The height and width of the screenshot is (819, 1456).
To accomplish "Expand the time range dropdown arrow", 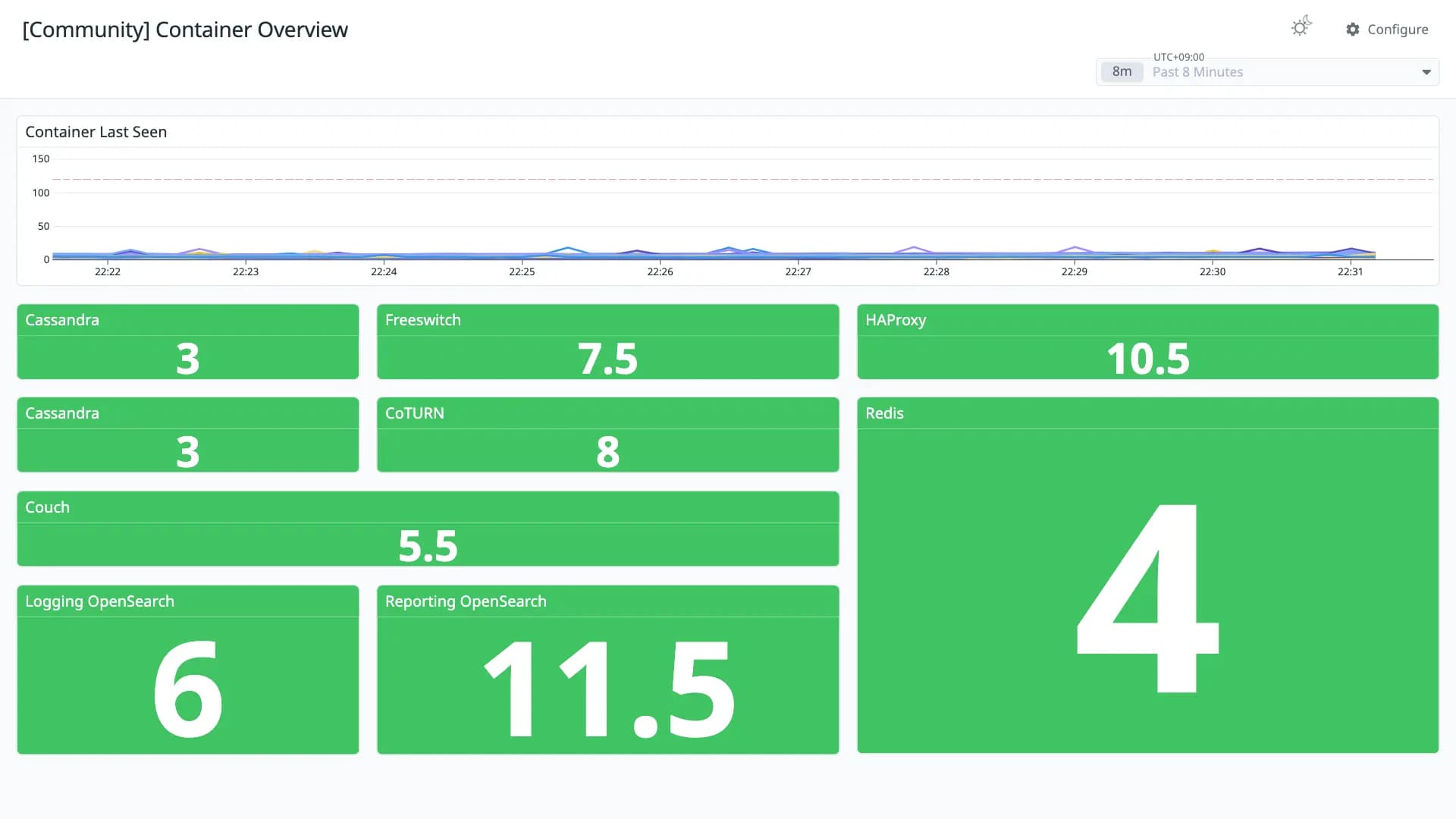I will click(1426, 72).
